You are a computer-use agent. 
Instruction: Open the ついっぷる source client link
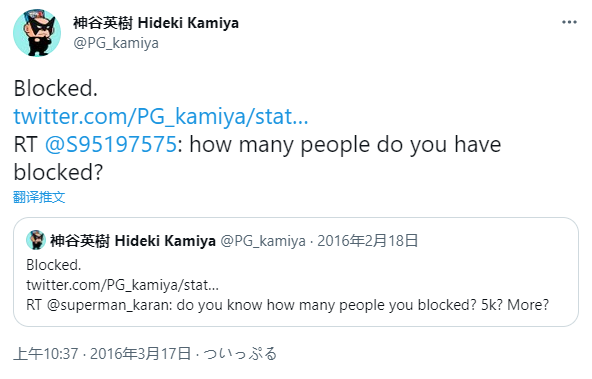pyautogui.click(x=240, y=354)
